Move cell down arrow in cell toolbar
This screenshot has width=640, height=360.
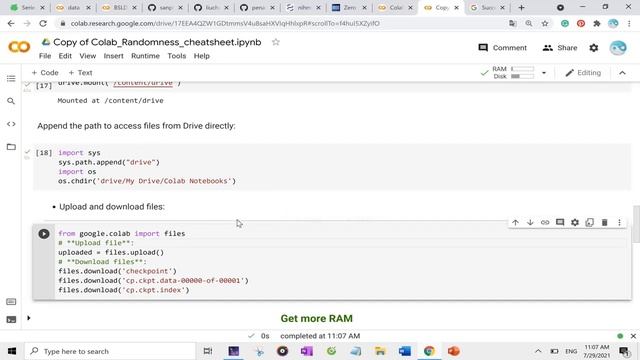pos(530,222)
